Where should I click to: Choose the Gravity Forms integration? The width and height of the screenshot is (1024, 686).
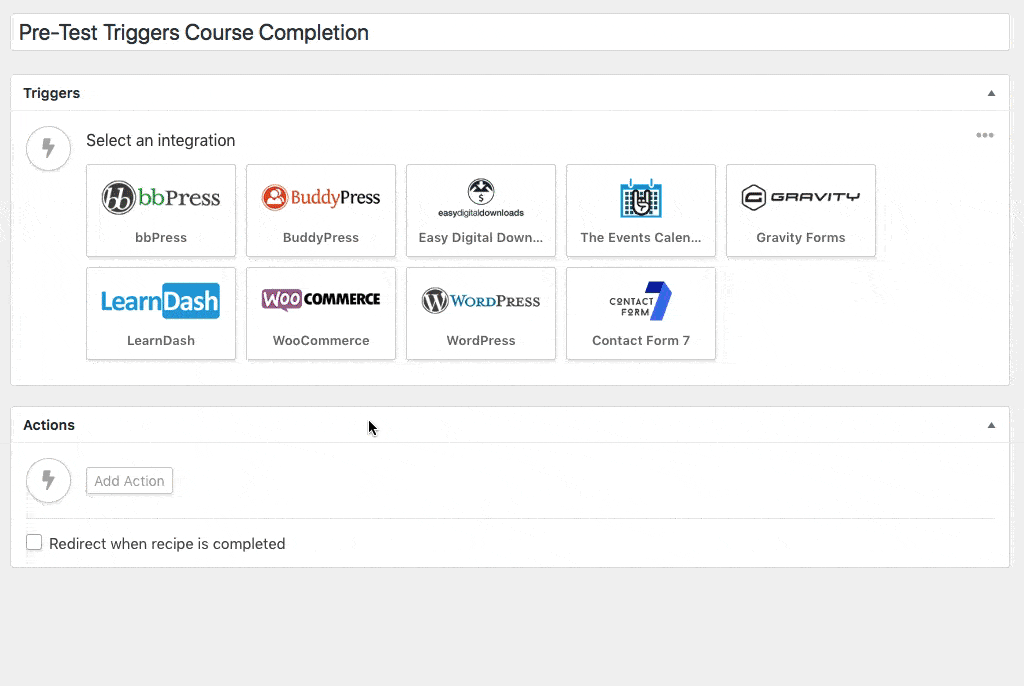point(801,210)
